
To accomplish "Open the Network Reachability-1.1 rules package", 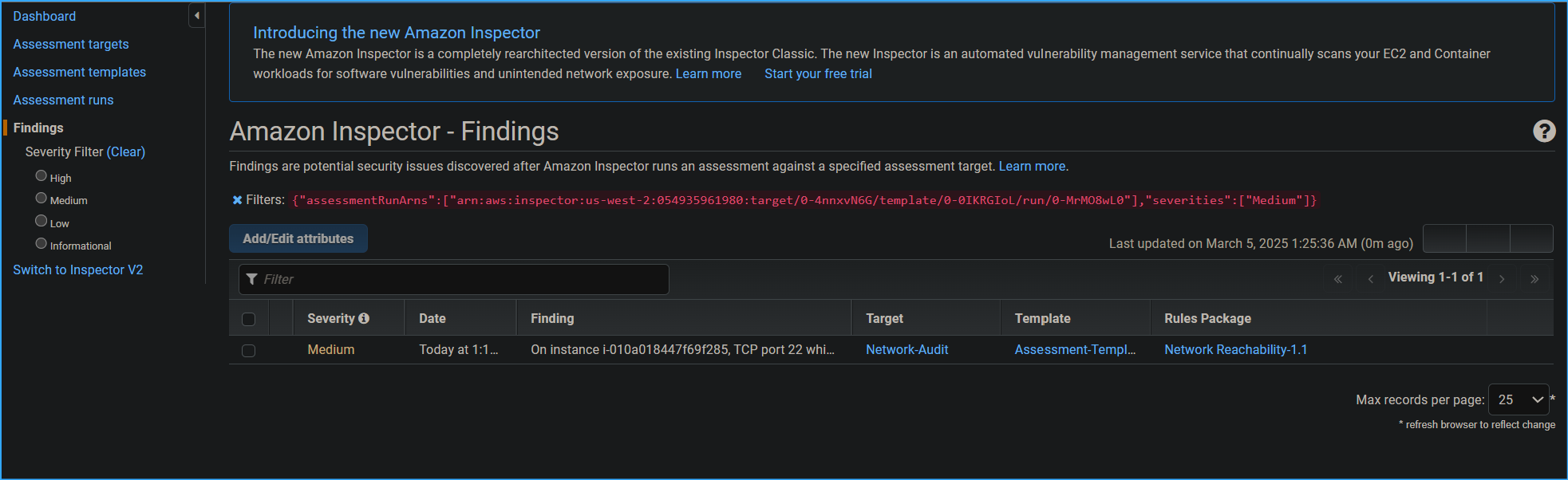I will tap(1235, 349).
